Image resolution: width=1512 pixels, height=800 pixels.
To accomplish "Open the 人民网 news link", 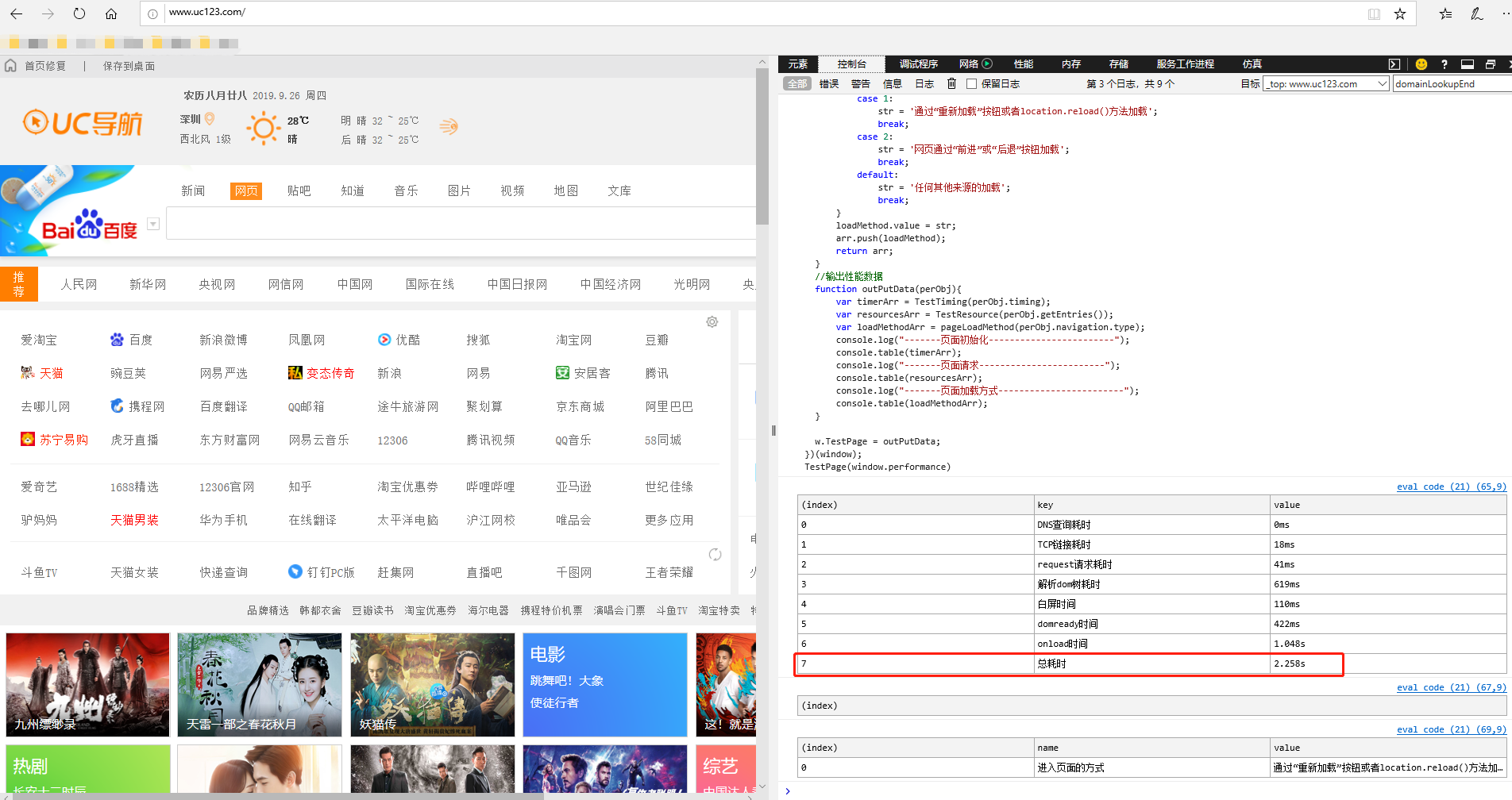I will (79, 284).
